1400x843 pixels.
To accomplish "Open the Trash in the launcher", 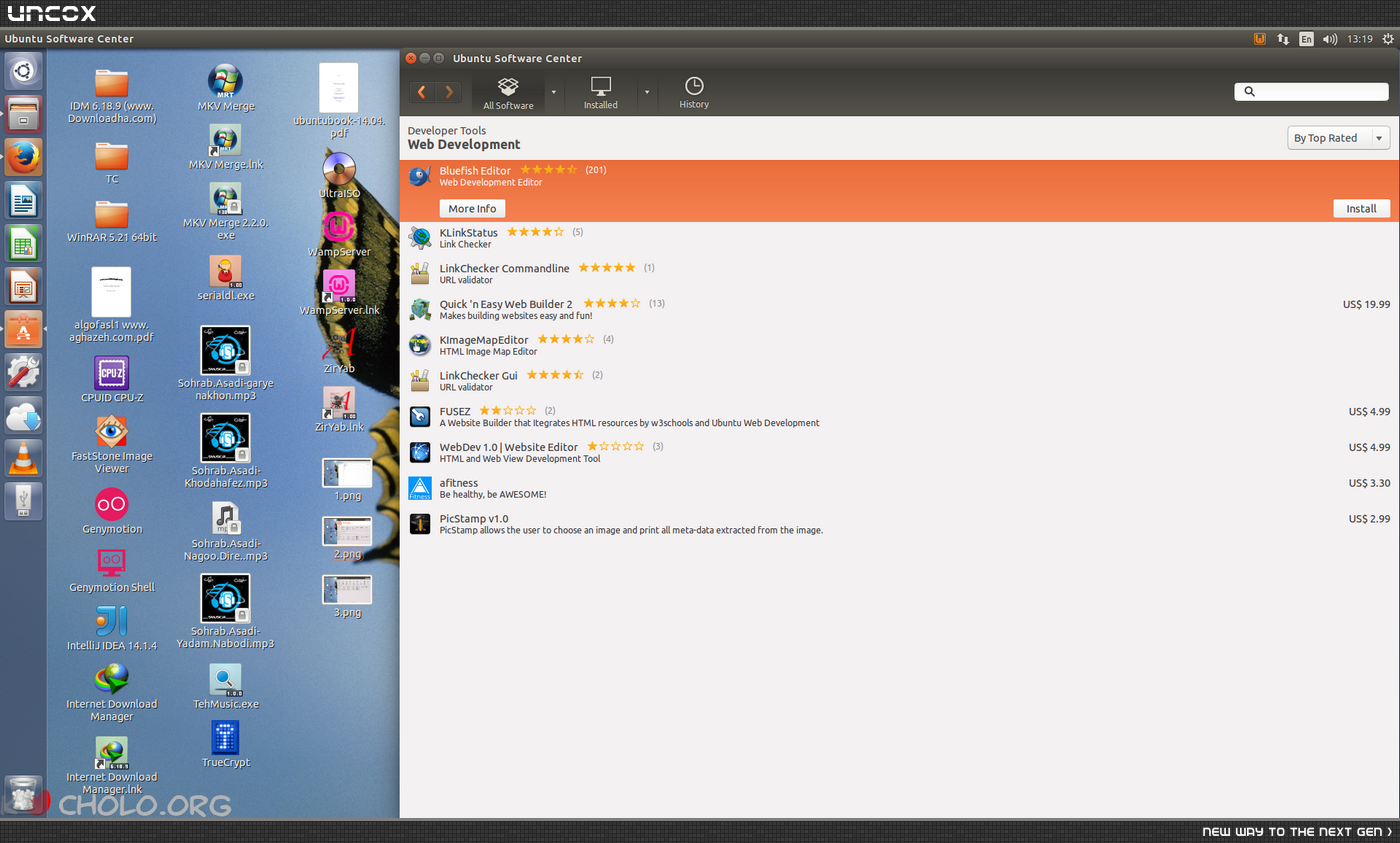I will [23, 794].
